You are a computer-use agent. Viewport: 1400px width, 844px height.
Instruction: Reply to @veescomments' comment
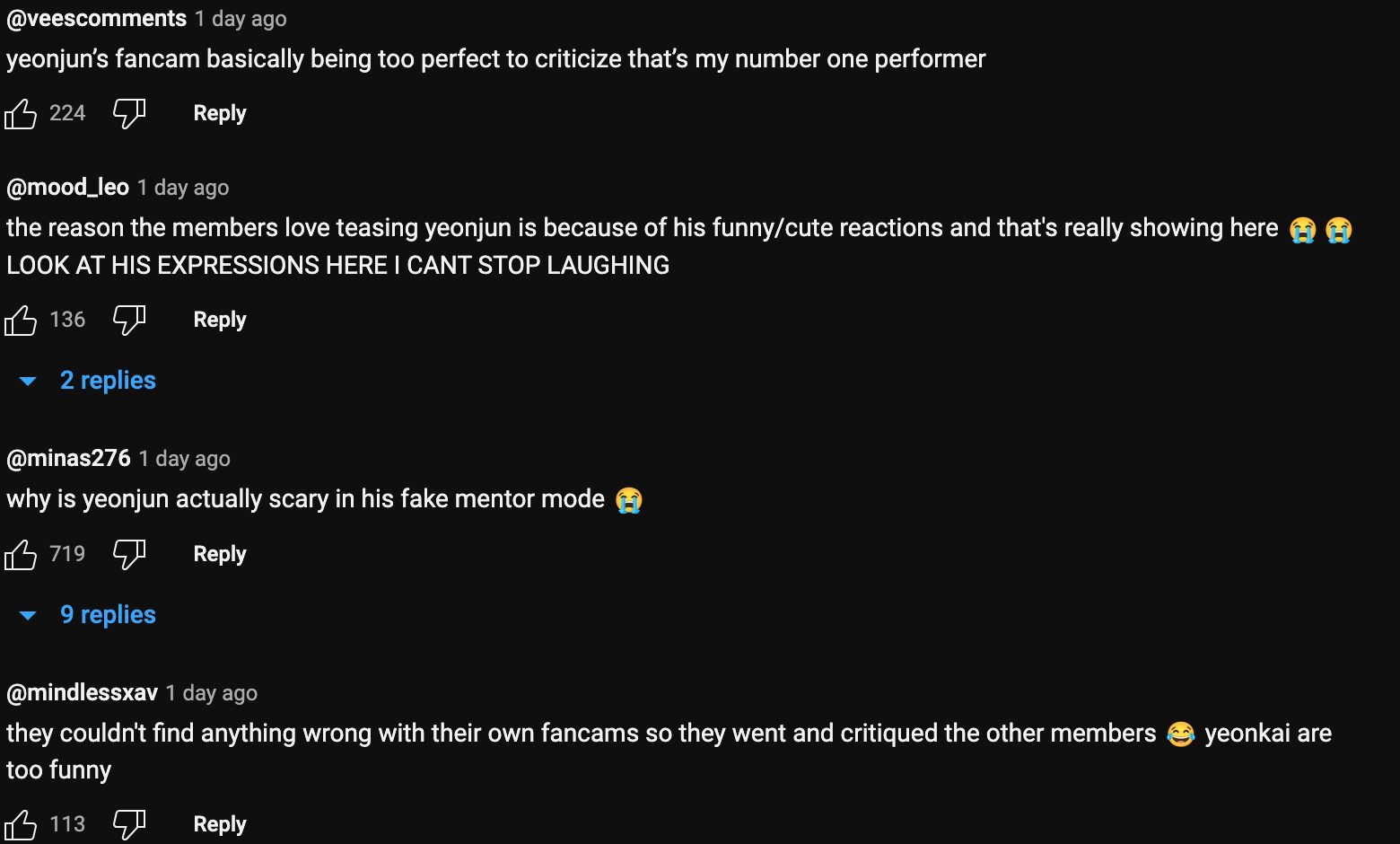click(219, 113)
